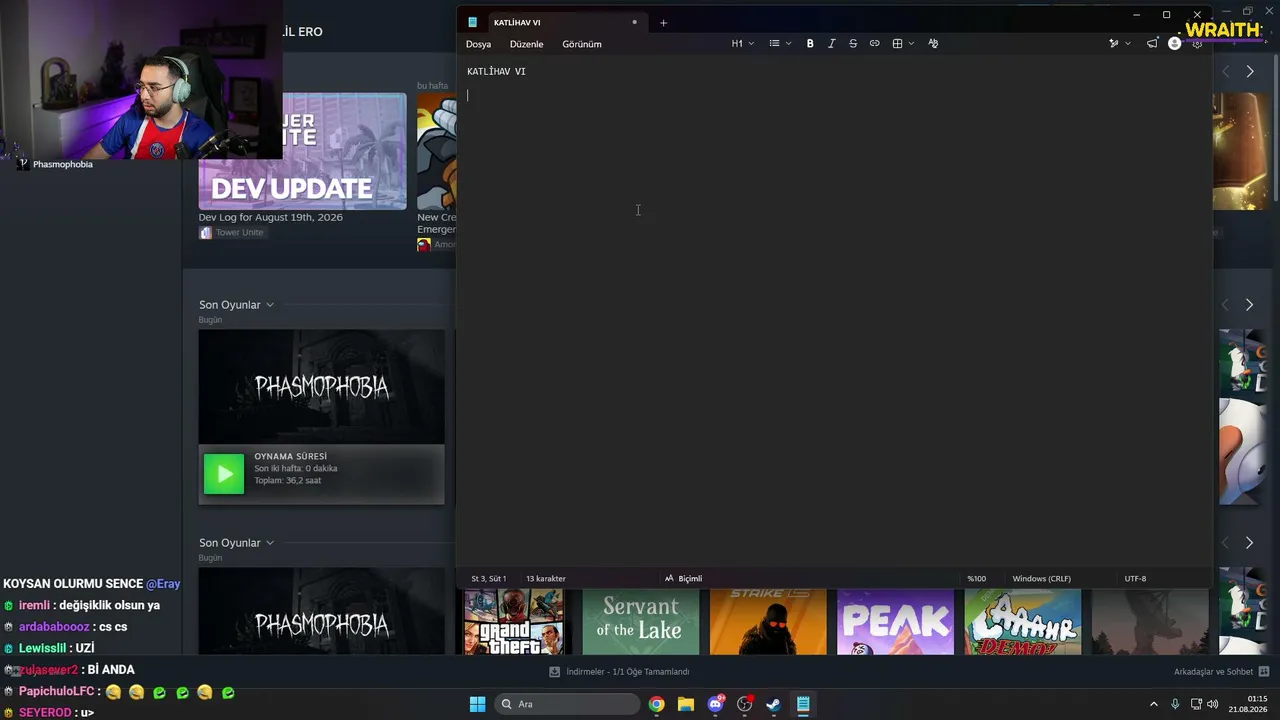Click the taskbar app with red notification dot
The image size is (1280, 720).
(744, 704)
